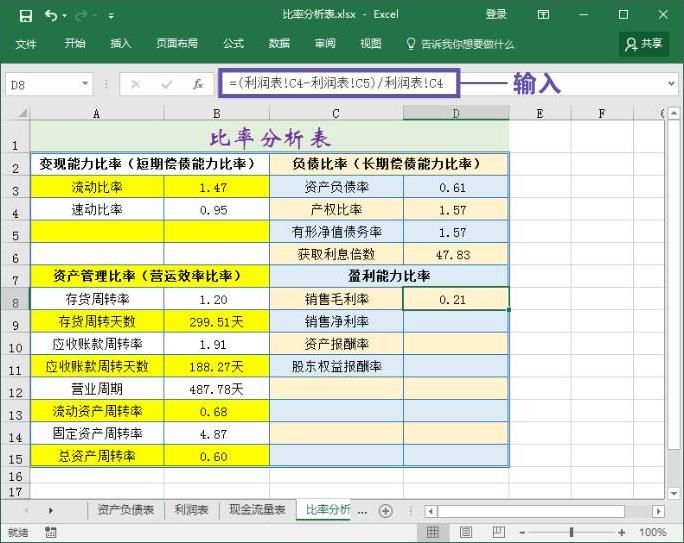Select column B header

pos(216,113)
